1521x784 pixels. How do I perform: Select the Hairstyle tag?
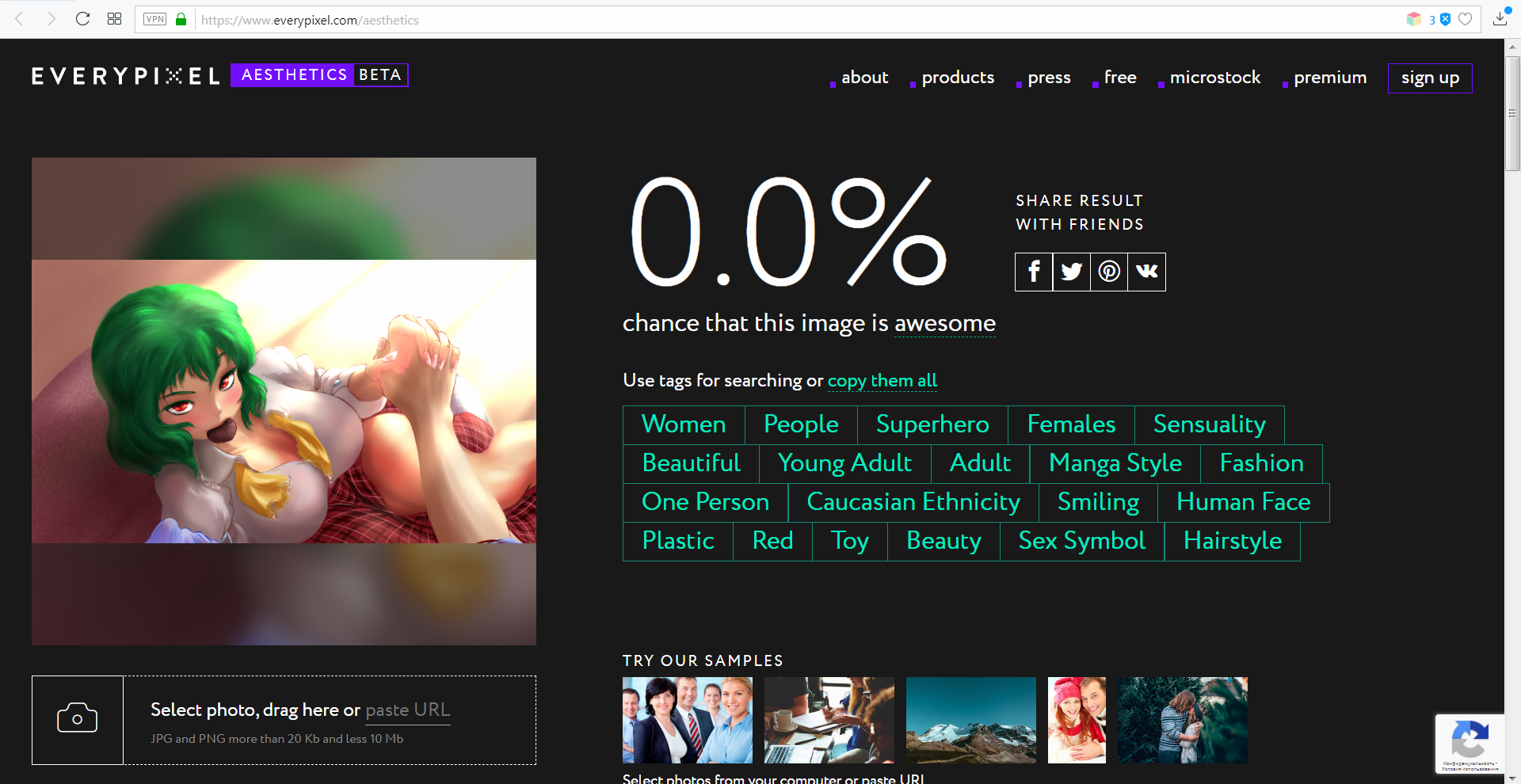[1232, 541]
